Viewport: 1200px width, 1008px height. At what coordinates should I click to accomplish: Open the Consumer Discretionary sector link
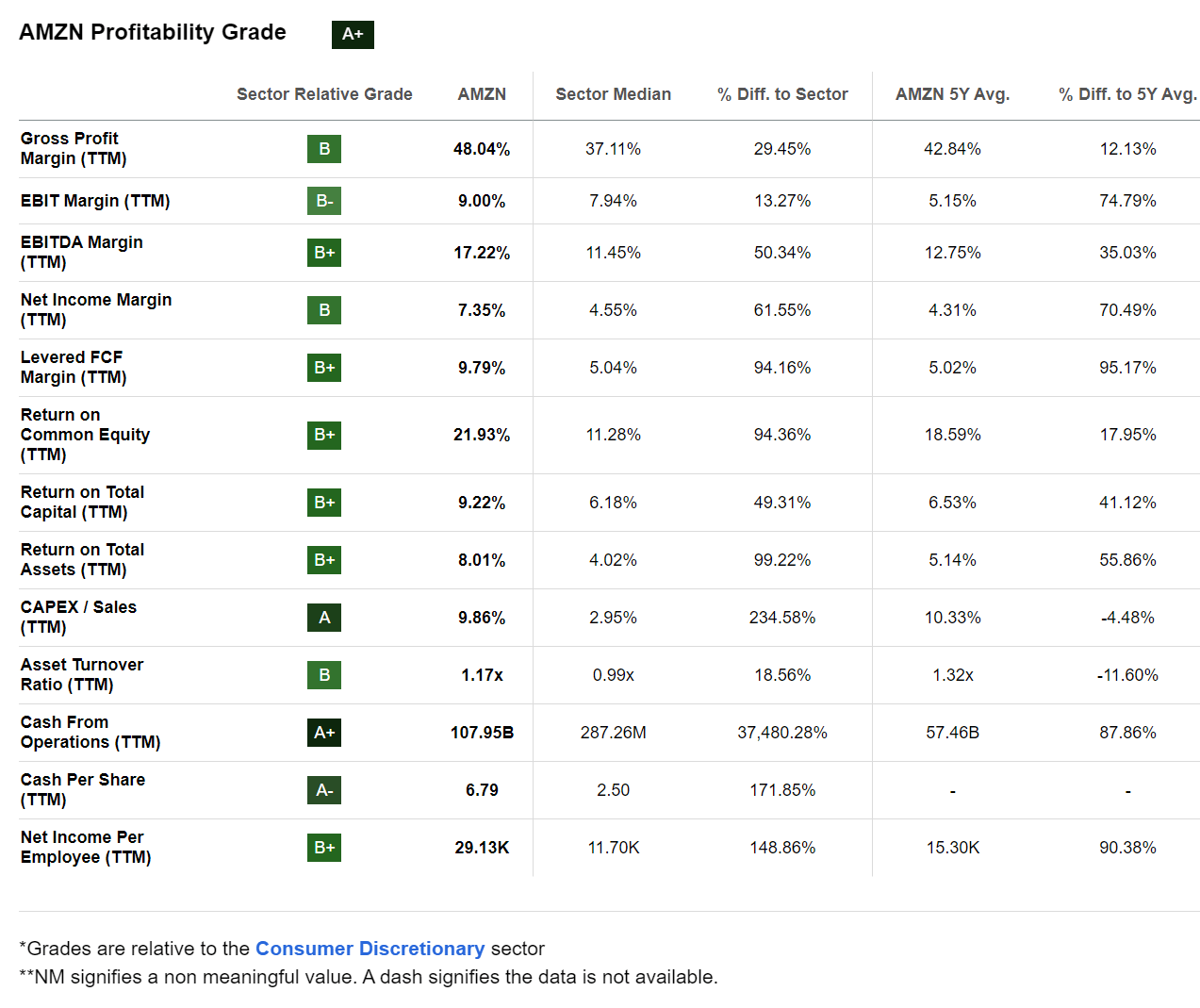370,949
